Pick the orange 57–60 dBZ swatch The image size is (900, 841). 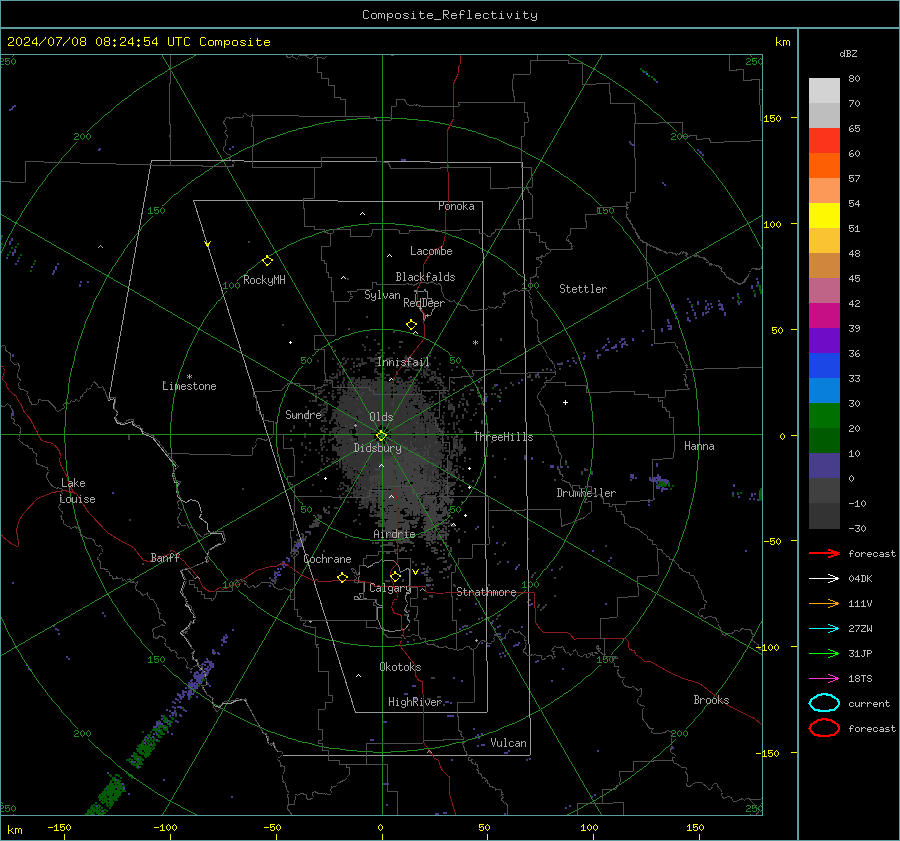(x=824, y=165)
